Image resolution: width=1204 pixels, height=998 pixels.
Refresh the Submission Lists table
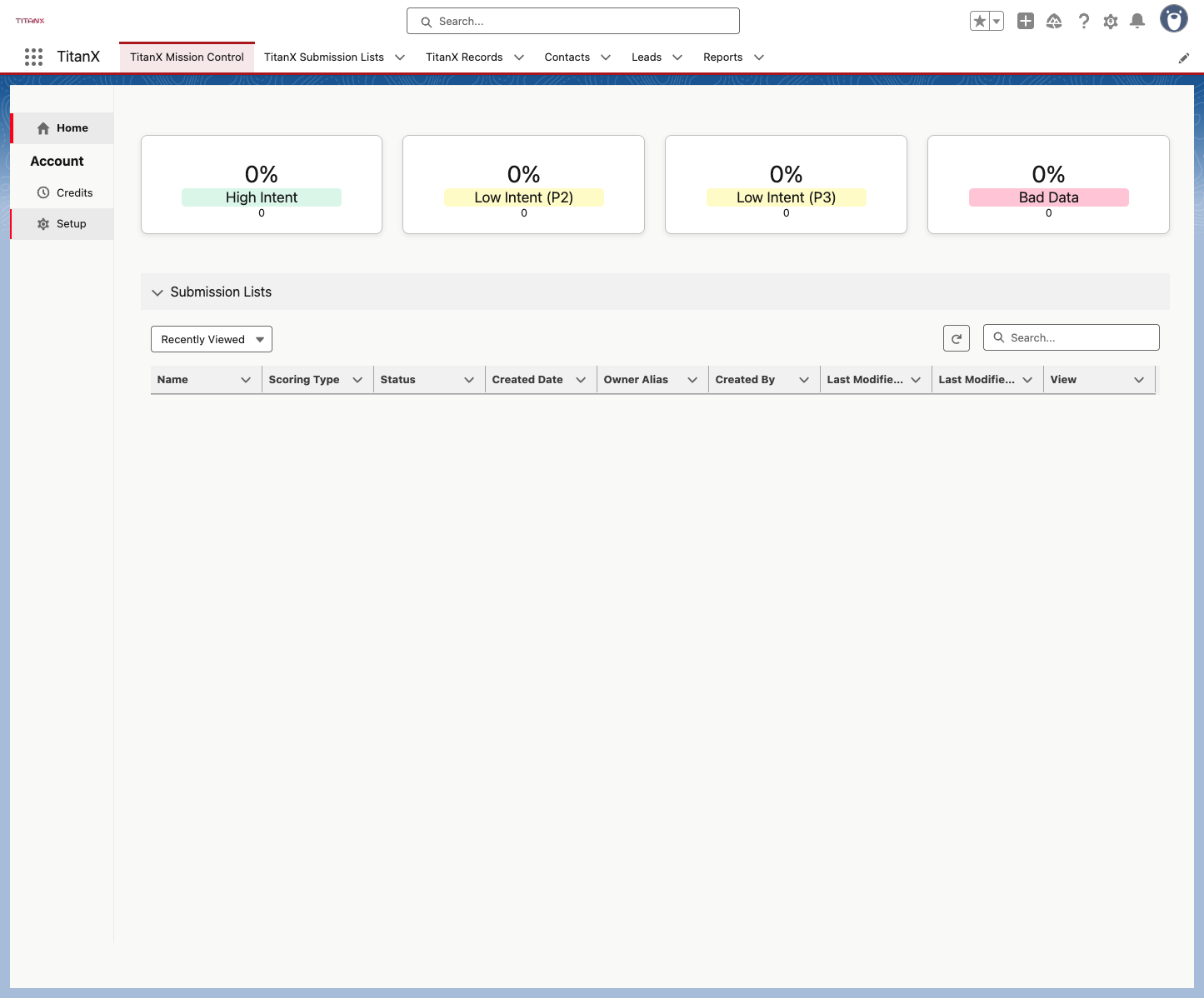[957, 338]
